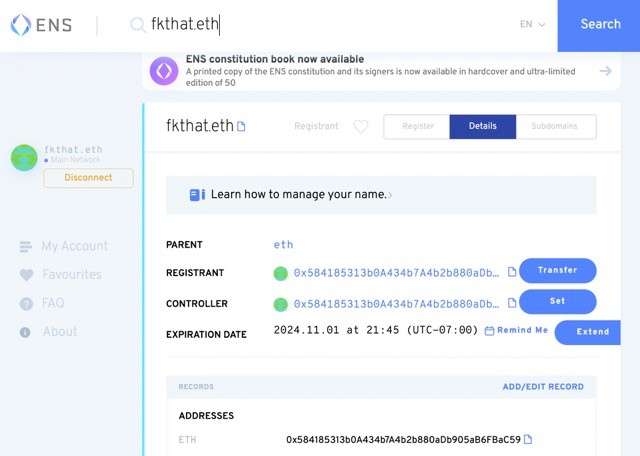Click the ENS constitution book banner icon

click(164, 71)
